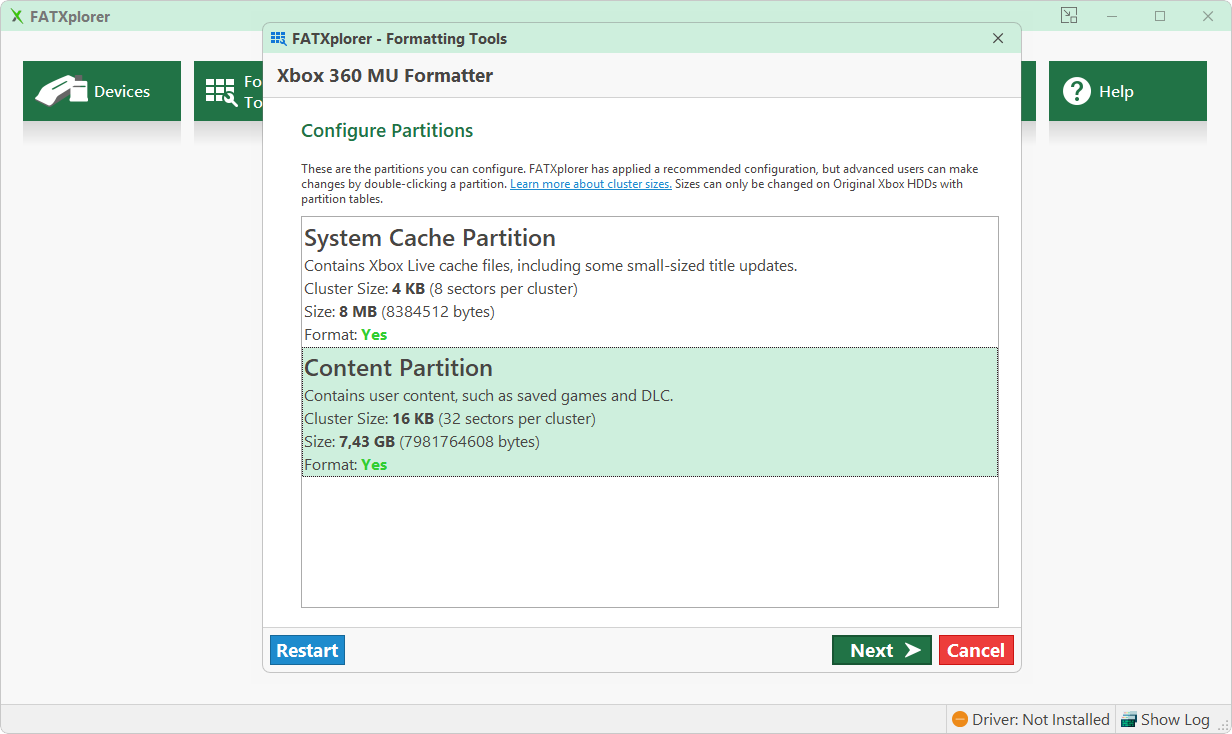Click the Configure Partitions heading
1232x734 pixels.
click(387, 131)
